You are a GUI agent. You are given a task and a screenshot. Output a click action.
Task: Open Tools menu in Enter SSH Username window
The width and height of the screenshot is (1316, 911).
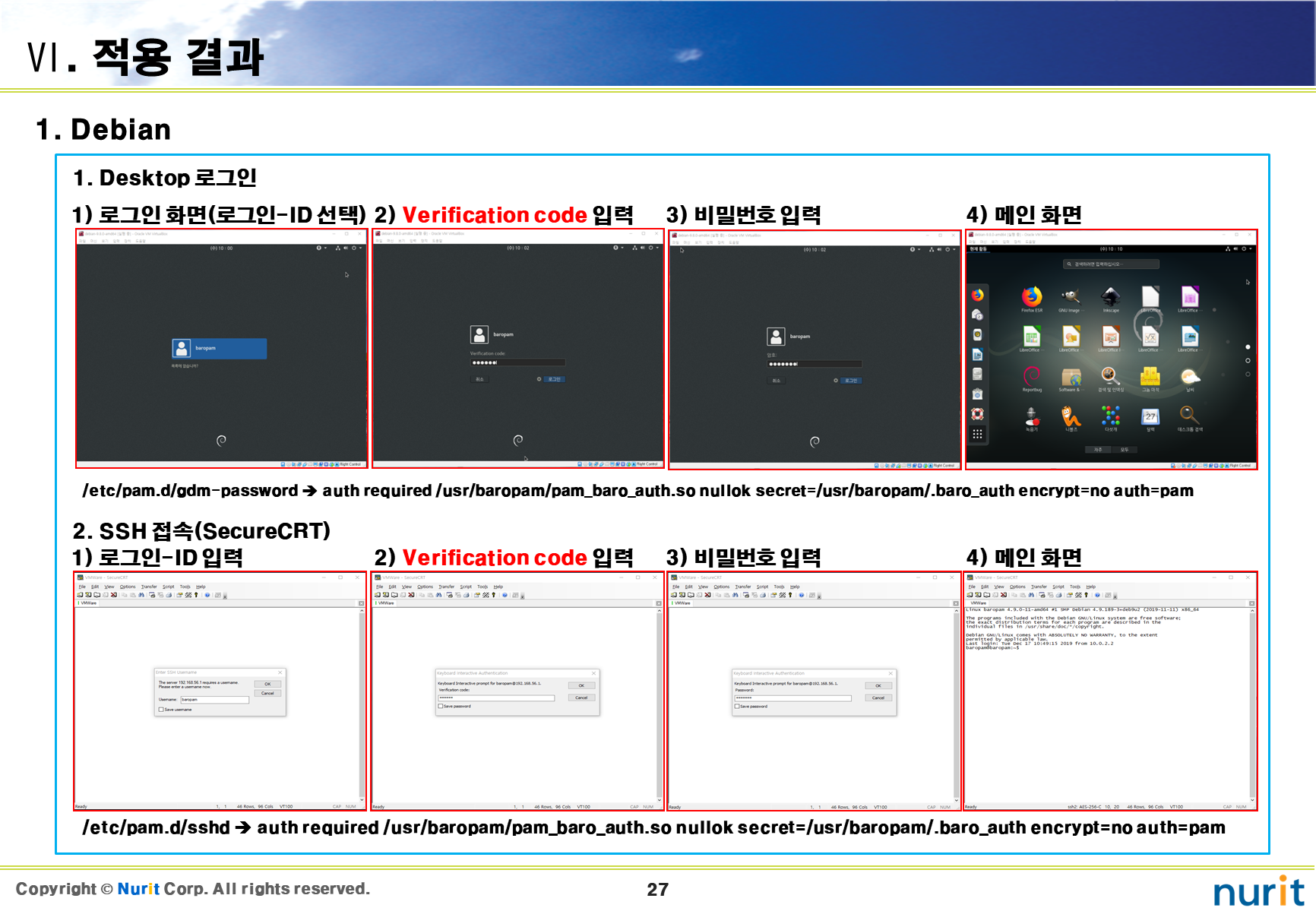[185, 587]
